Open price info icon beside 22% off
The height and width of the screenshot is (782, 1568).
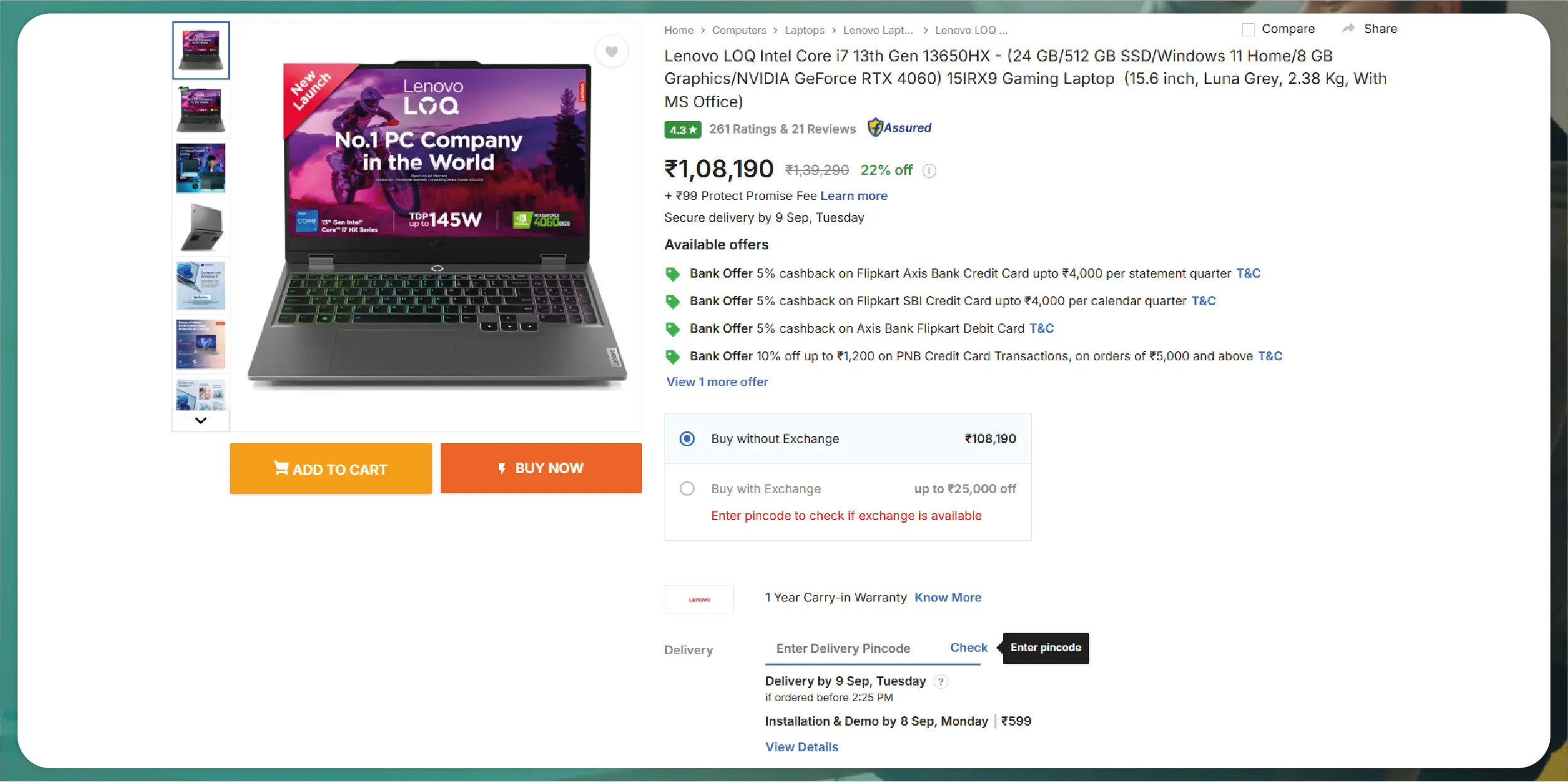point(929,171)
